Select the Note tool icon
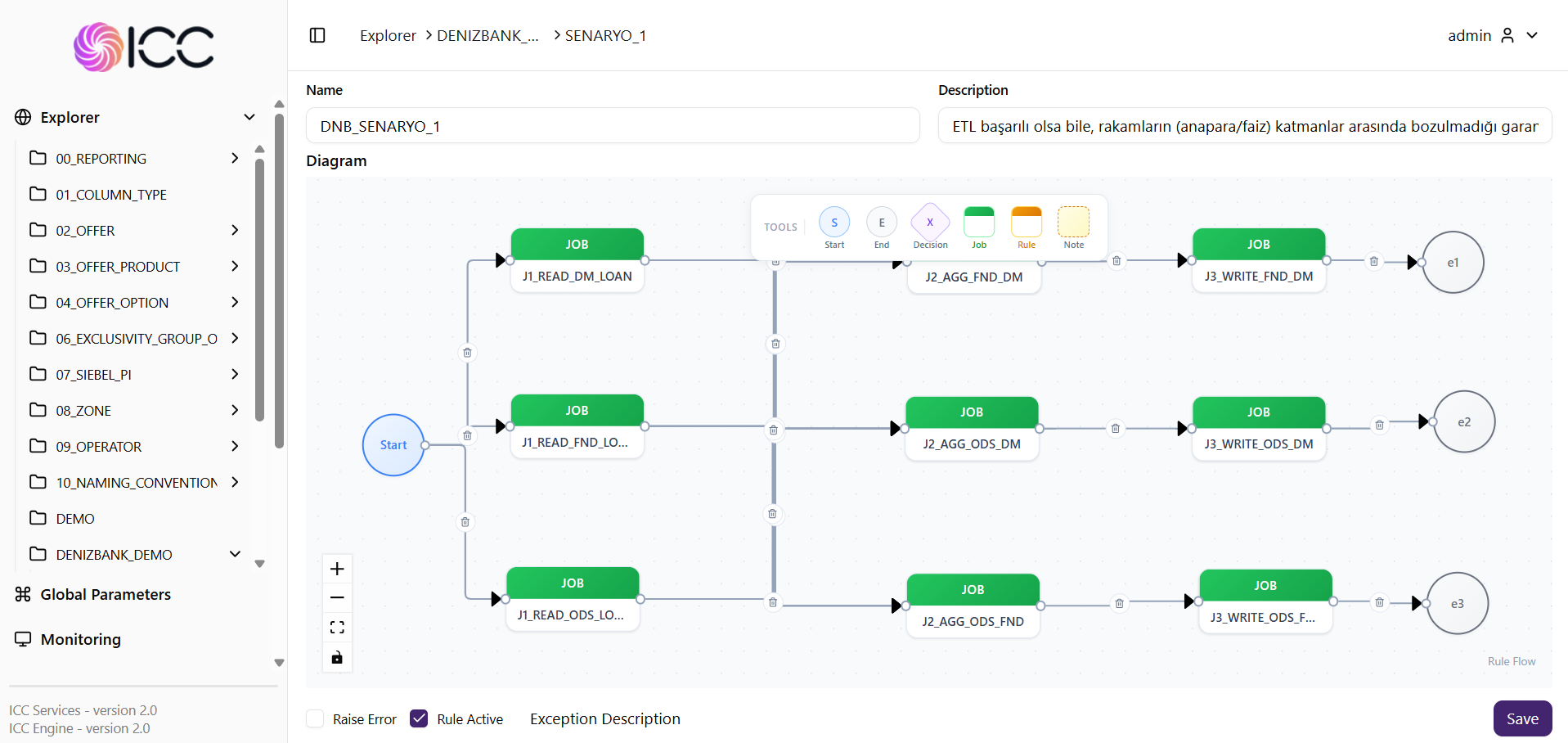This screenshot has height=743, width=1568. [1073, 223]
